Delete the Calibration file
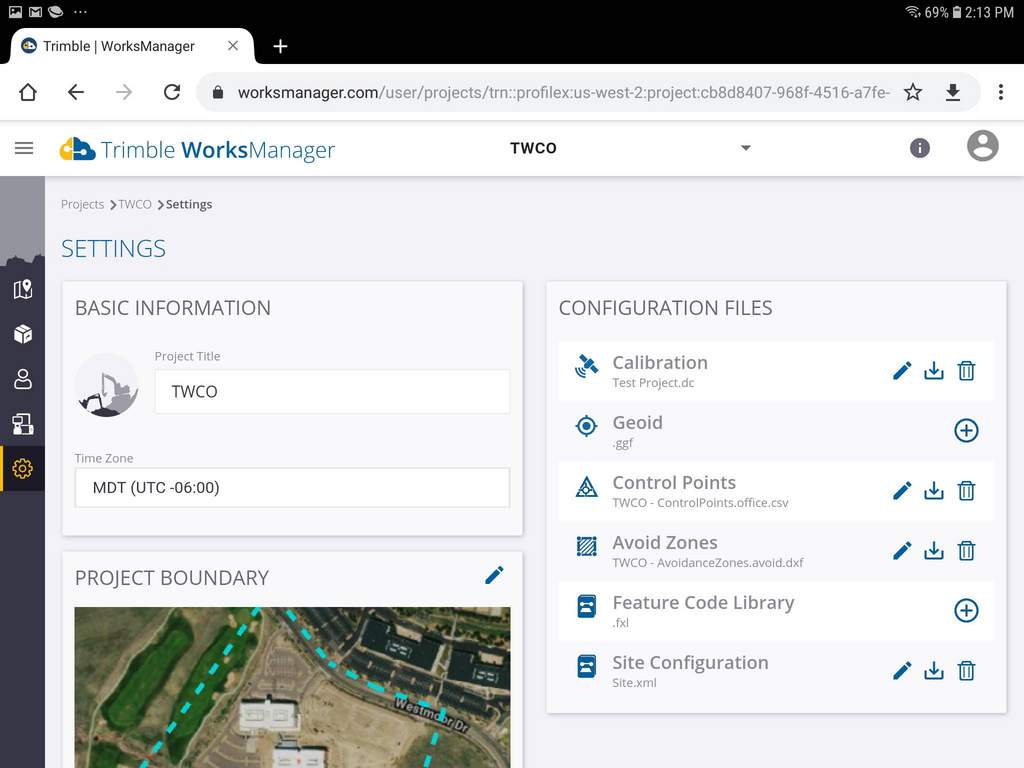 [x=966, y=371]
